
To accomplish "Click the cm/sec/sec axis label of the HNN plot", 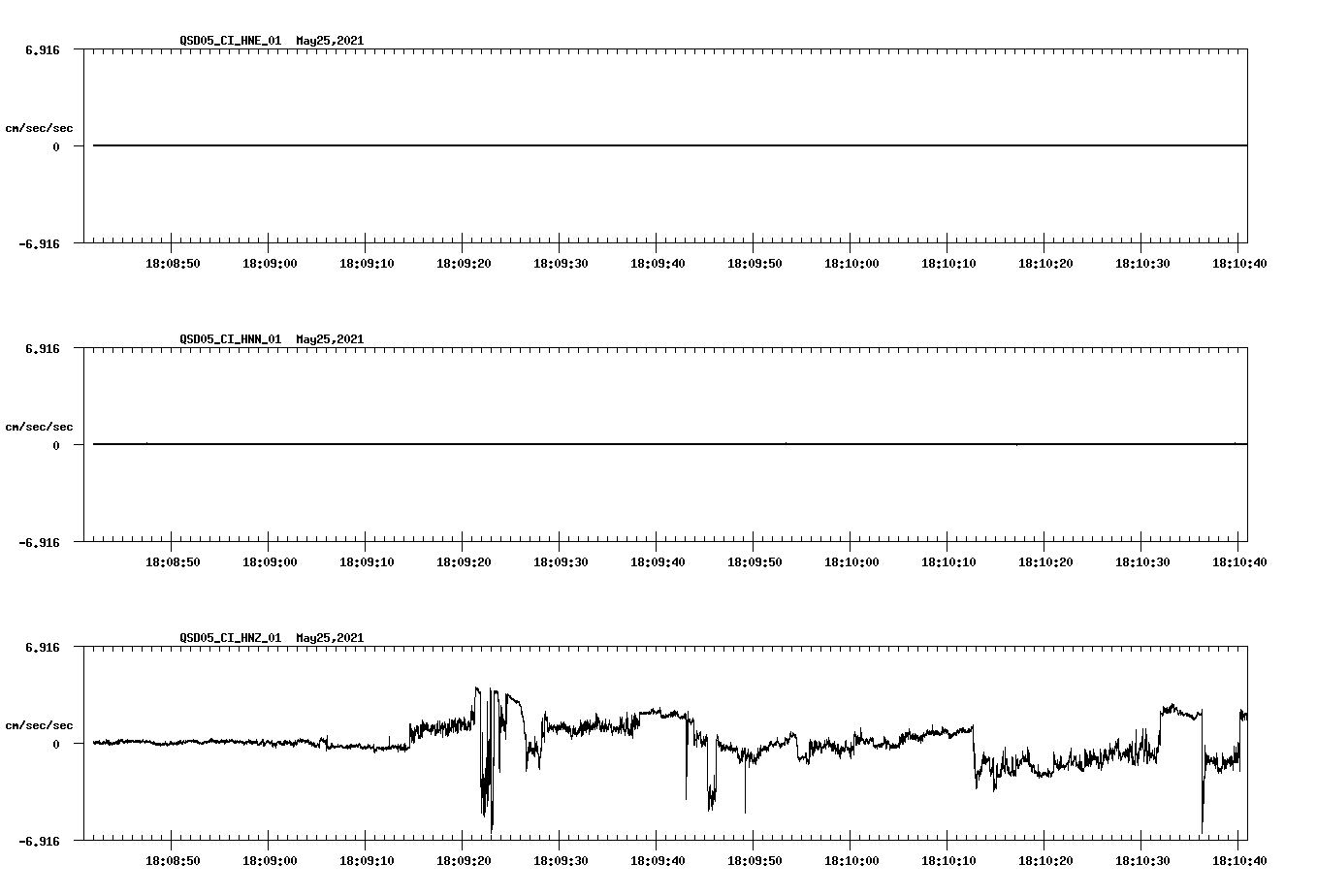I will pos(40,425).
